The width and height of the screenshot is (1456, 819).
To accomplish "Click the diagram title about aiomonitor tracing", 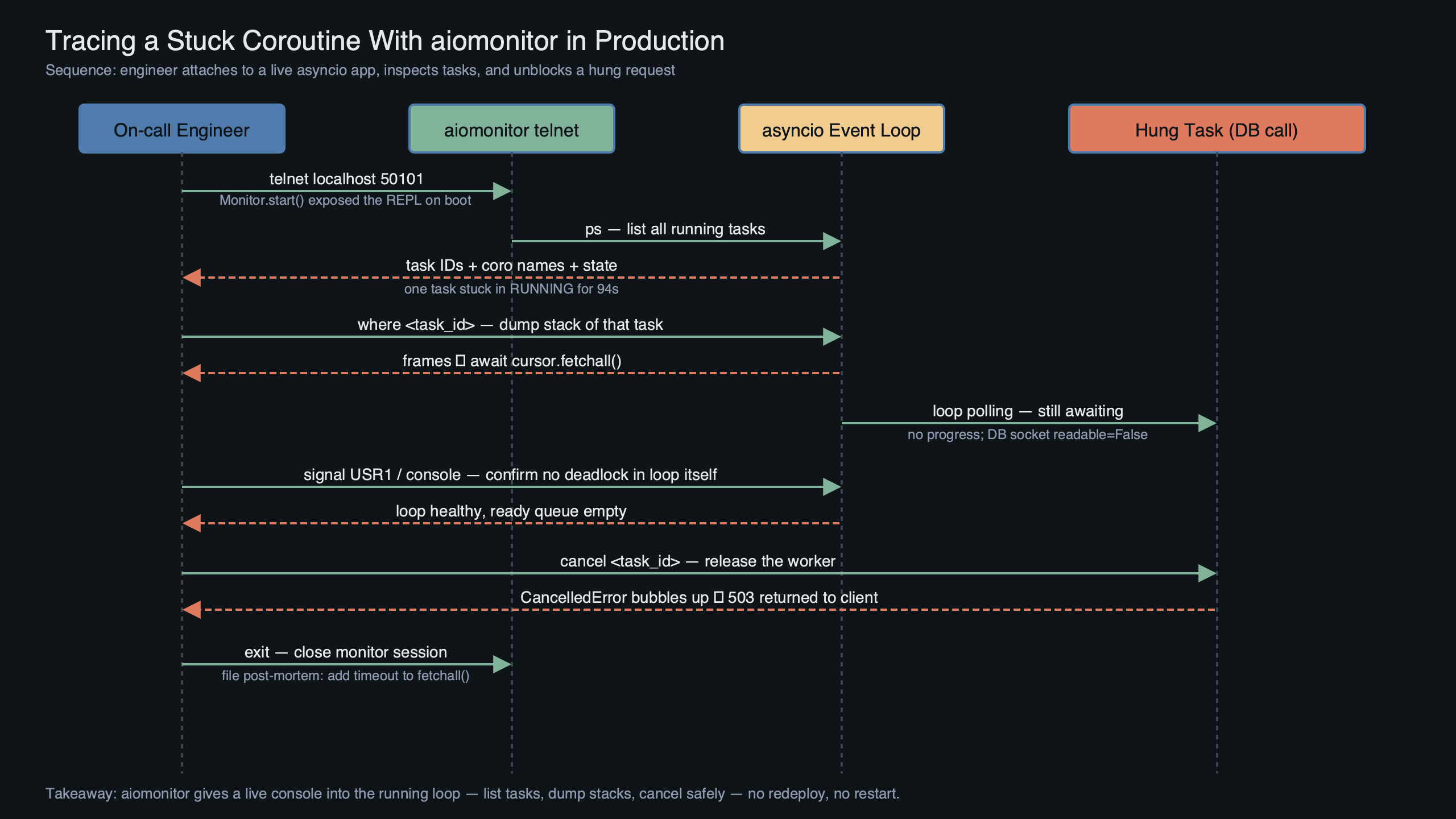I will point(386,40).
